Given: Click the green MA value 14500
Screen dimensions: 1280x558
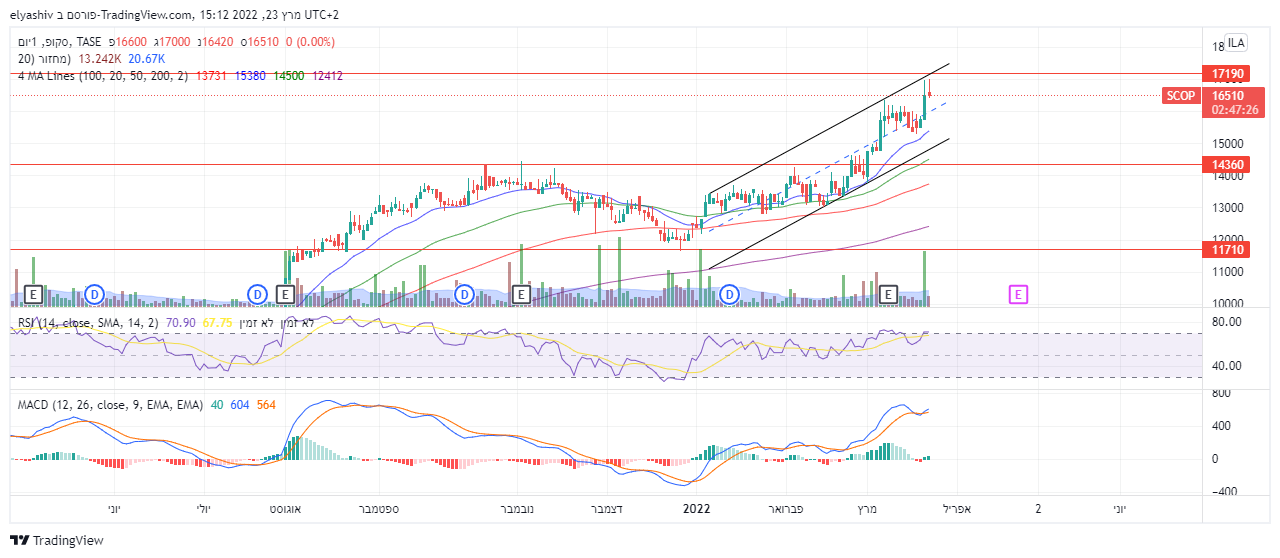Looking at the screenshot, I should [288, 75].
